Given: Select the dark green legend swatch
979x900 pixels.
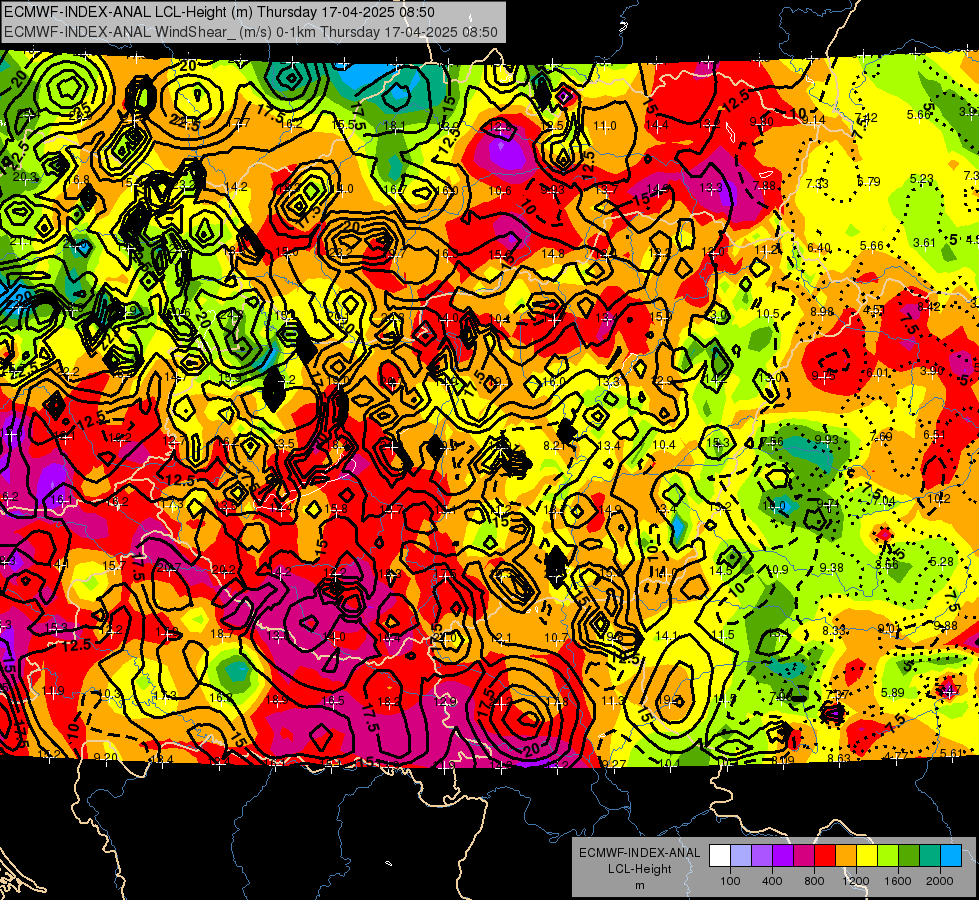Looking at the screenshot, I should [x=909, y=855].
